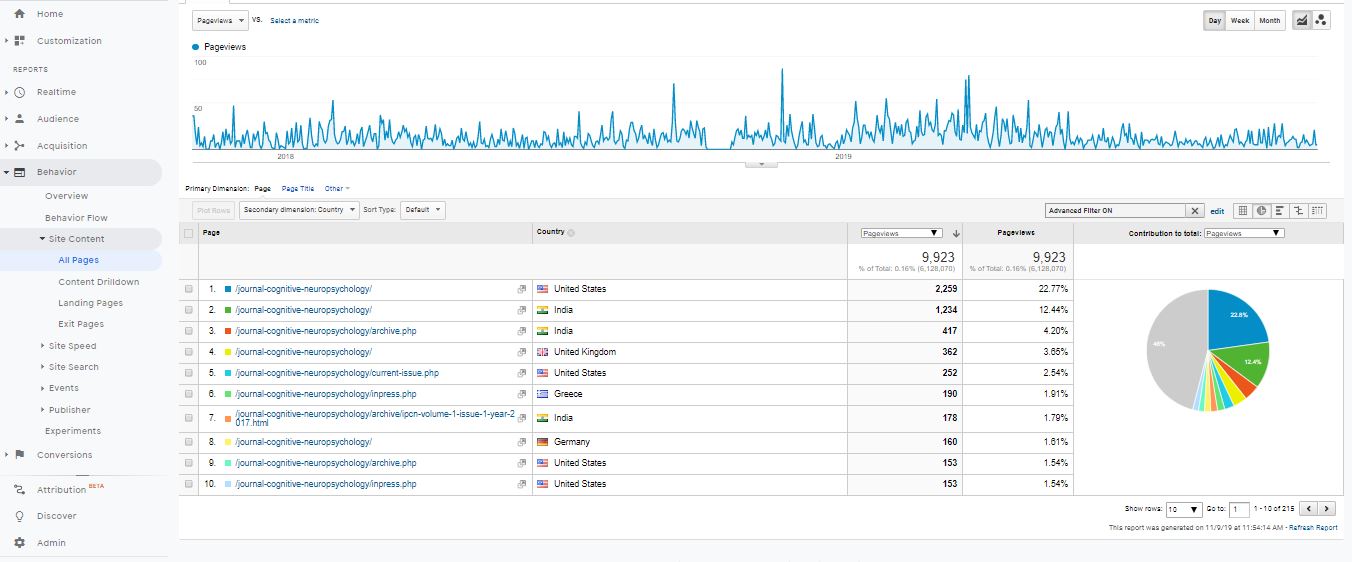1352x562 pixels.
Task: Click the blue 22.8% pie slice
Action: pyautogui.click(x=1235, y=321)
